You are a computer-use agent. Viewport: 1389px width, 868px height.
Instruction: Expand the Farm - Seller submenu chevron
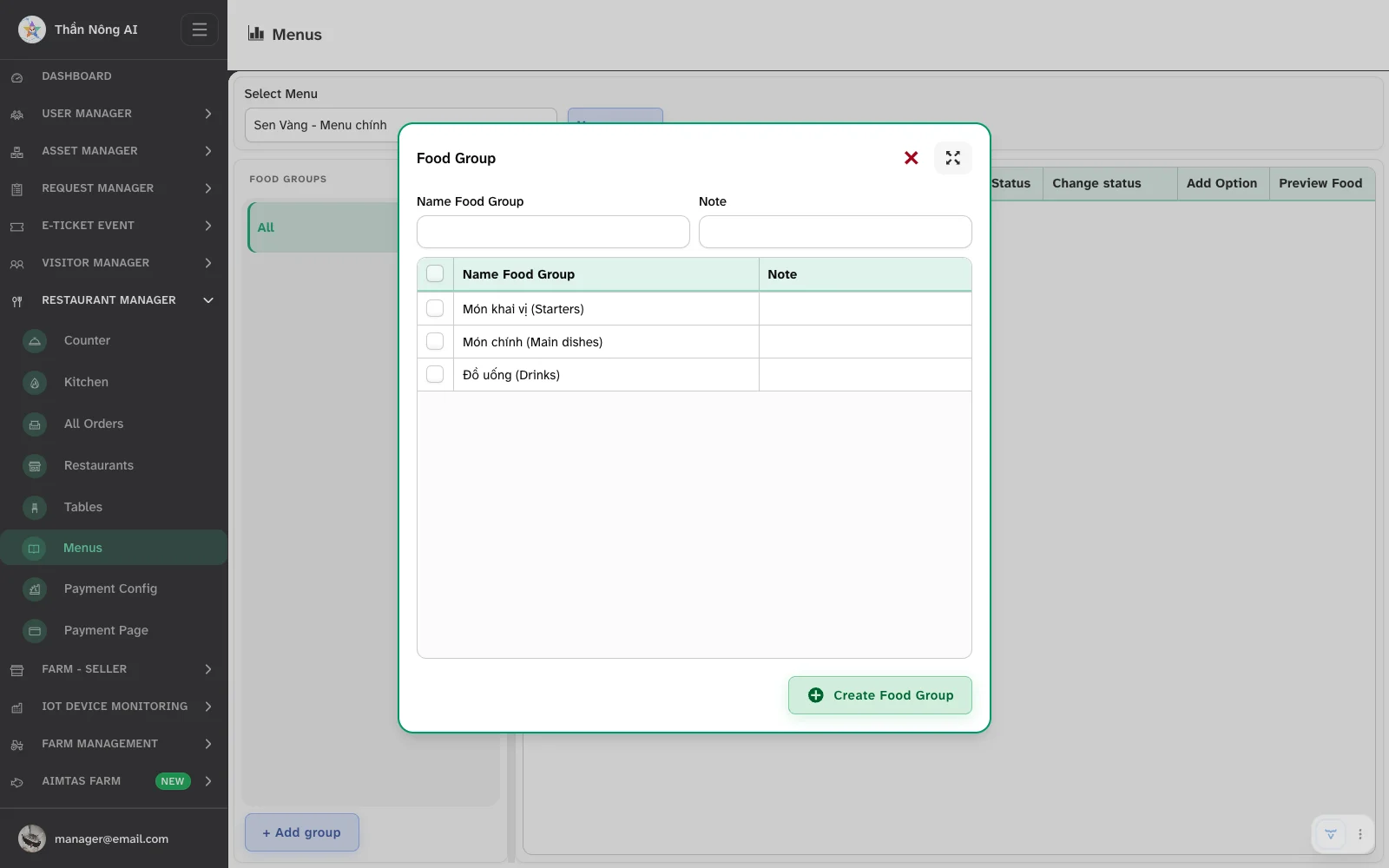pyautogui.click(x=208, y=669)
